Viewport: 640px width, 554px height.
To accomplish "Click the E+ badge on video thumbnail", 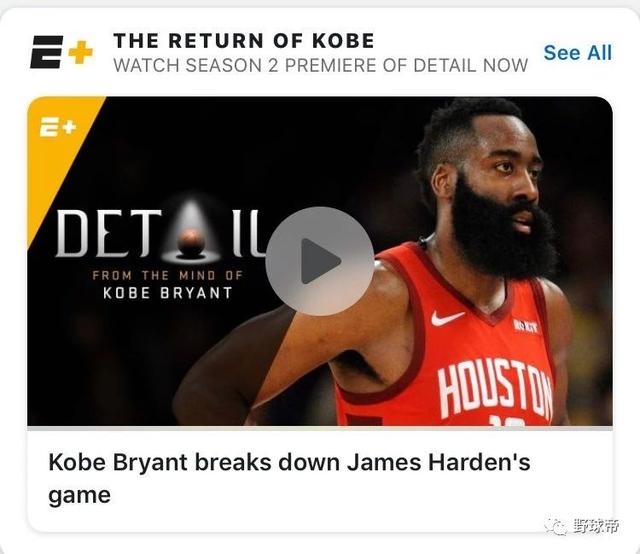I will 58,127.
